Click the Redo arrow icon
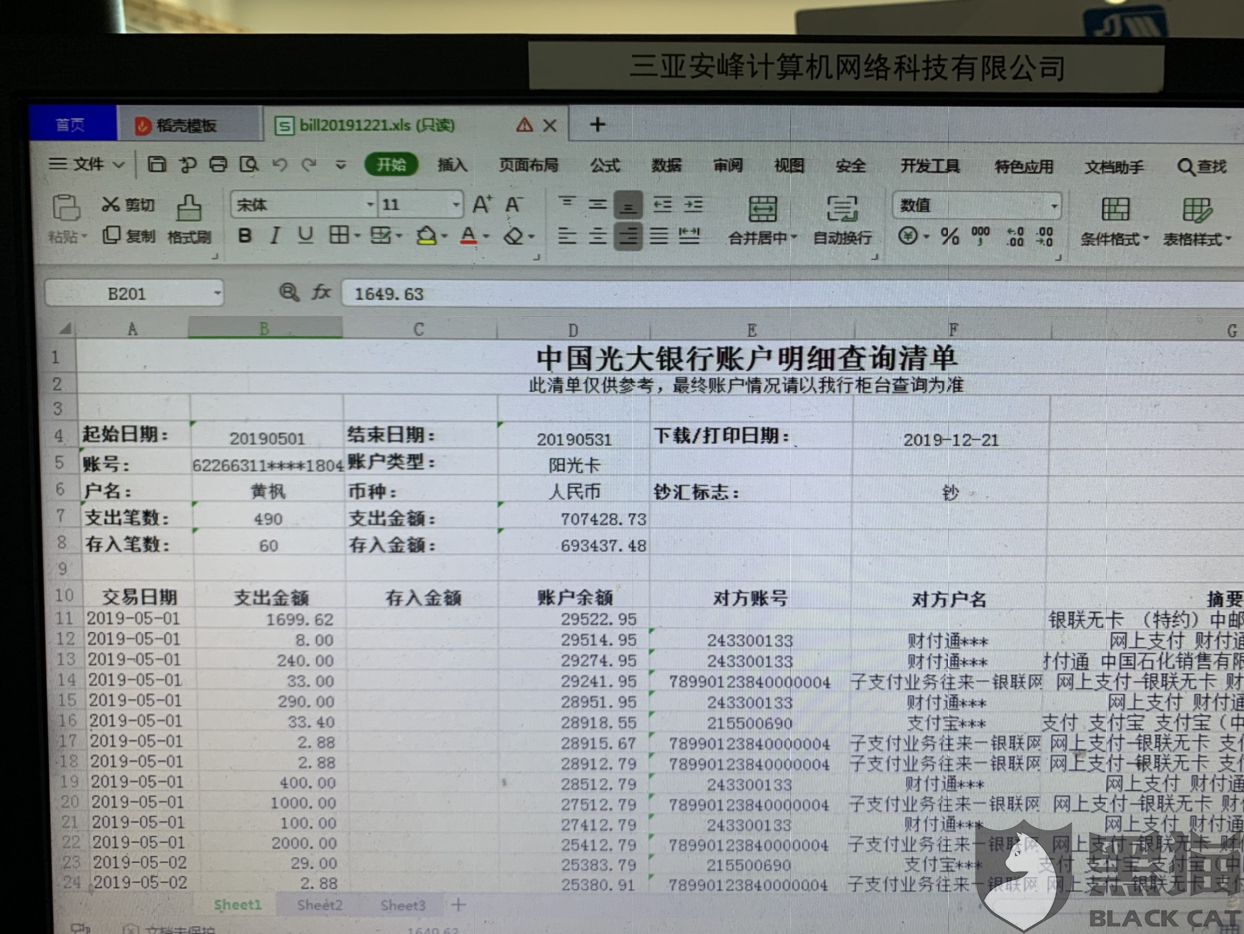Viewport: 1244px width, 934px height. point(309,165)
